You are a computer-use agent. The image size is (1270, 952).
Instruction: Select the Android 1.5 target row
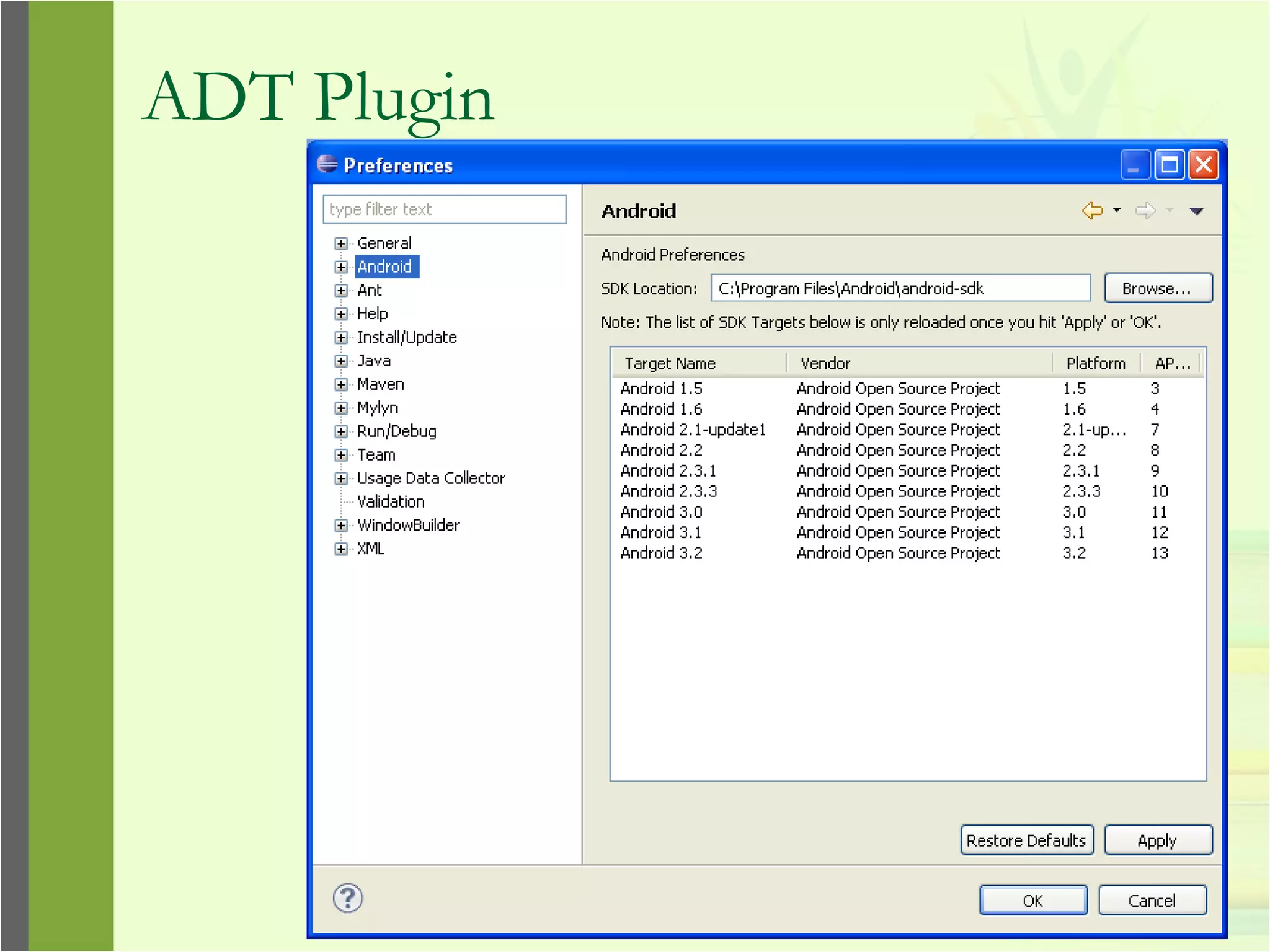908,389
